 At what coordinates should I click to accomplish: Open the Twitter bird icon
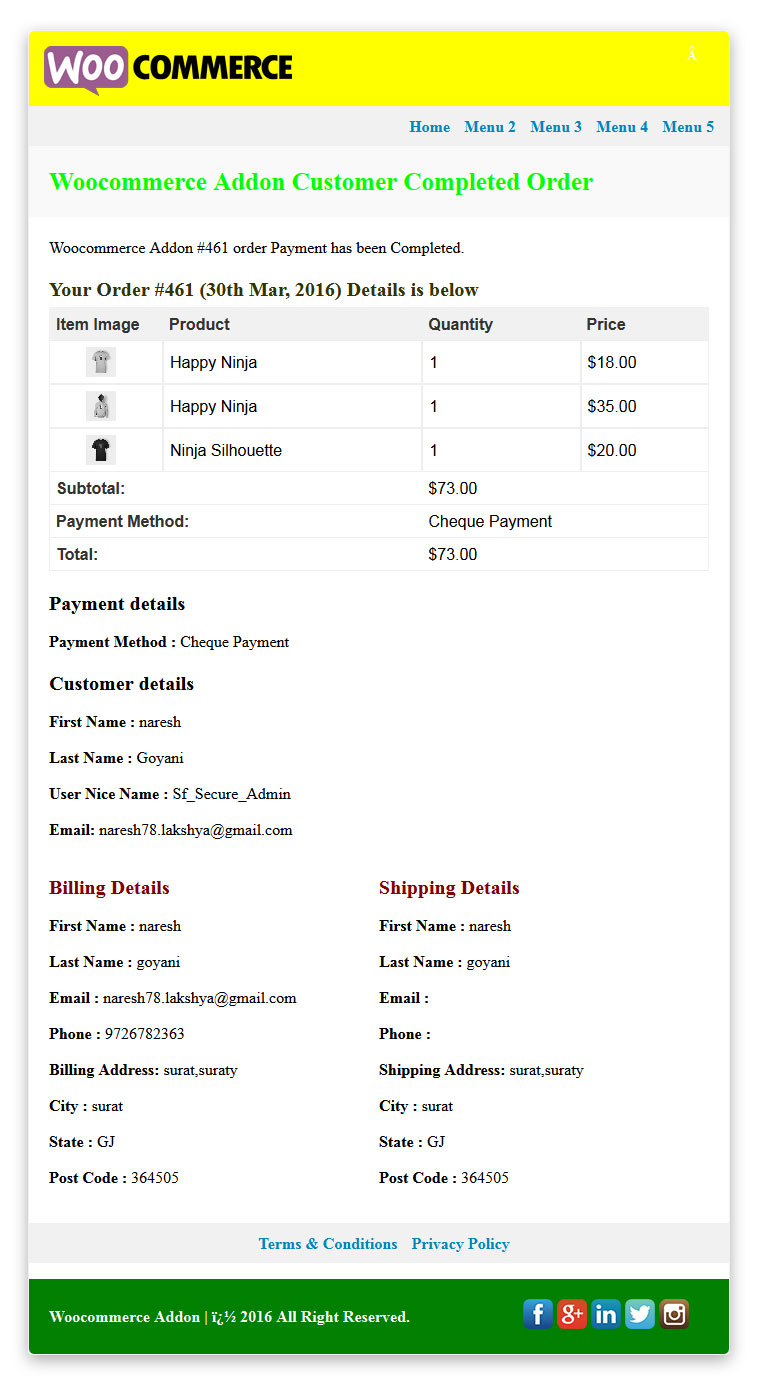pos(640,1314)
